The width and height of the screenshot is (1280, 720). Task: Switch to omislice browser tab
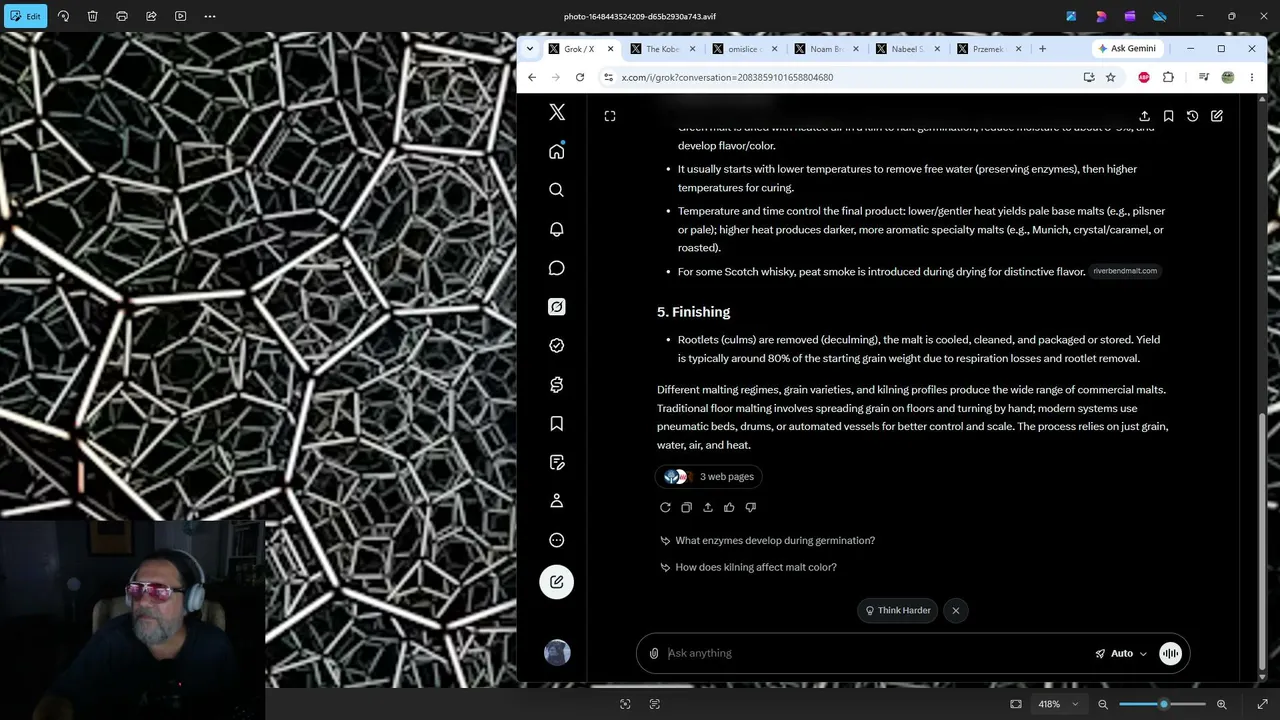[x=743, y=49]
